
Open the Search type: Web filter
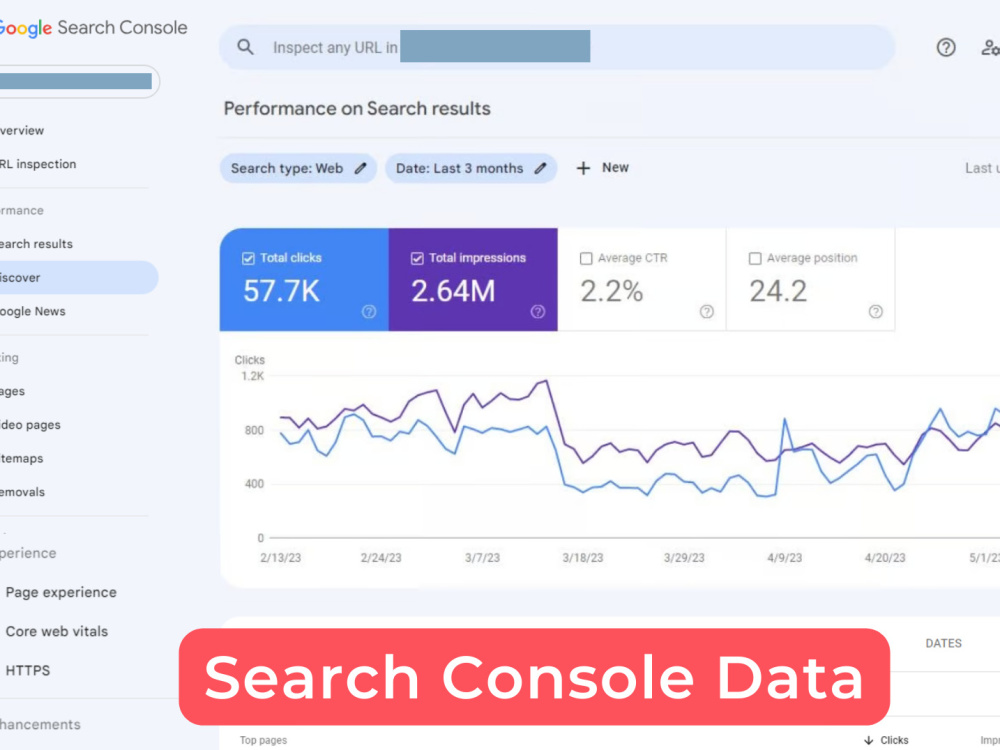298,168
